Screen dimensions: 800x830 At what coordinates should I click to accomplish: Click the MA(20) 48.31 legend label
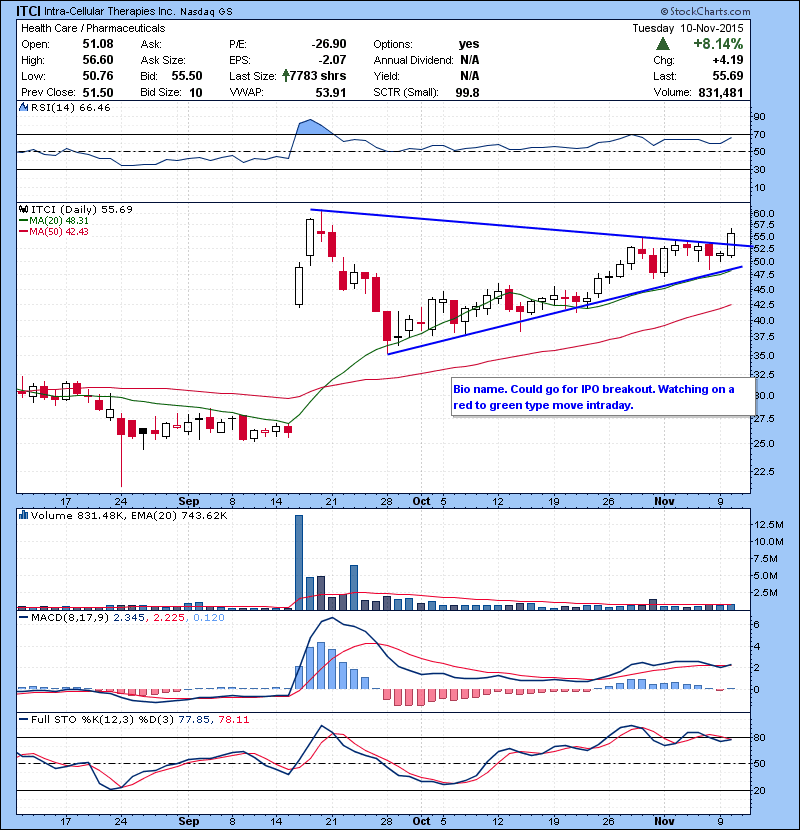tap(59, 221)
